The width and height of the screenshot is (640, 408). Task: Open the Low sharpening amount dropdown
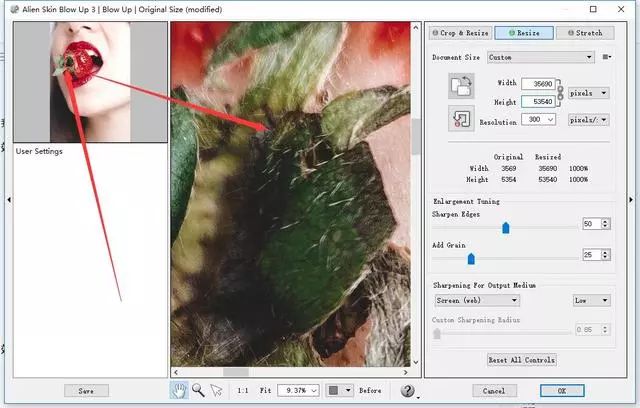591,300
